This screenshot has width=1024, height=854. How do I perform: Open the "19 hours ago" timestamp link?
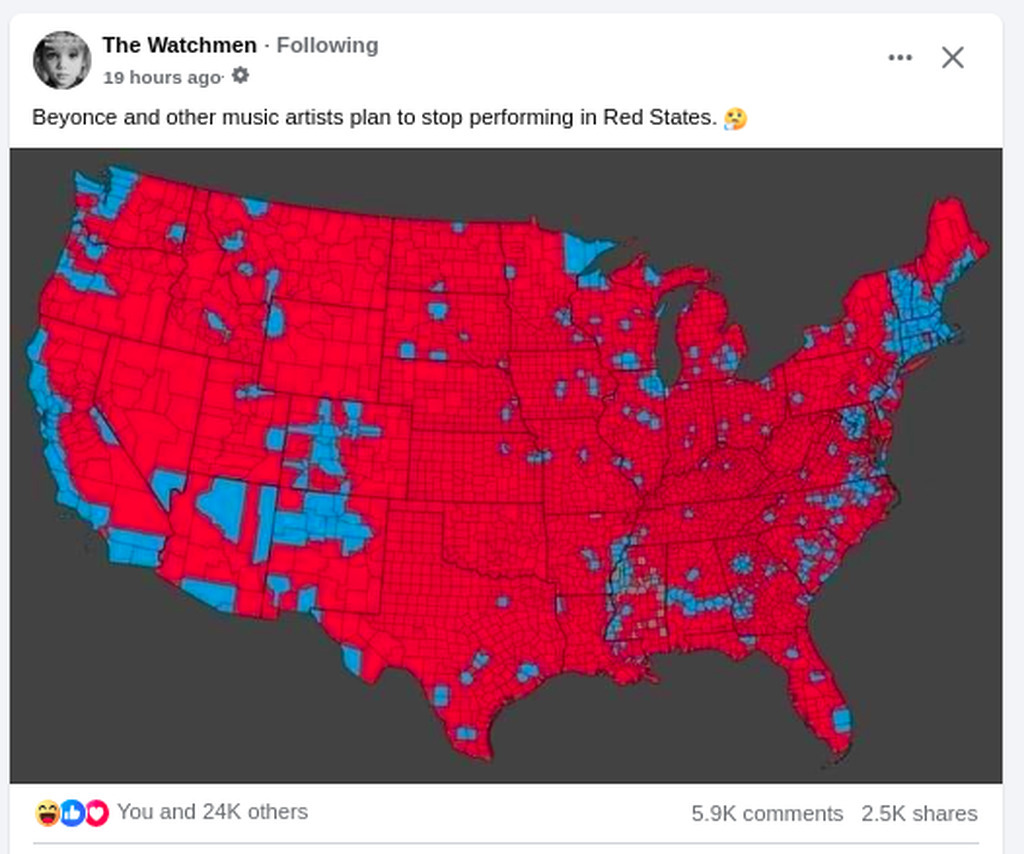pos(162,77)
